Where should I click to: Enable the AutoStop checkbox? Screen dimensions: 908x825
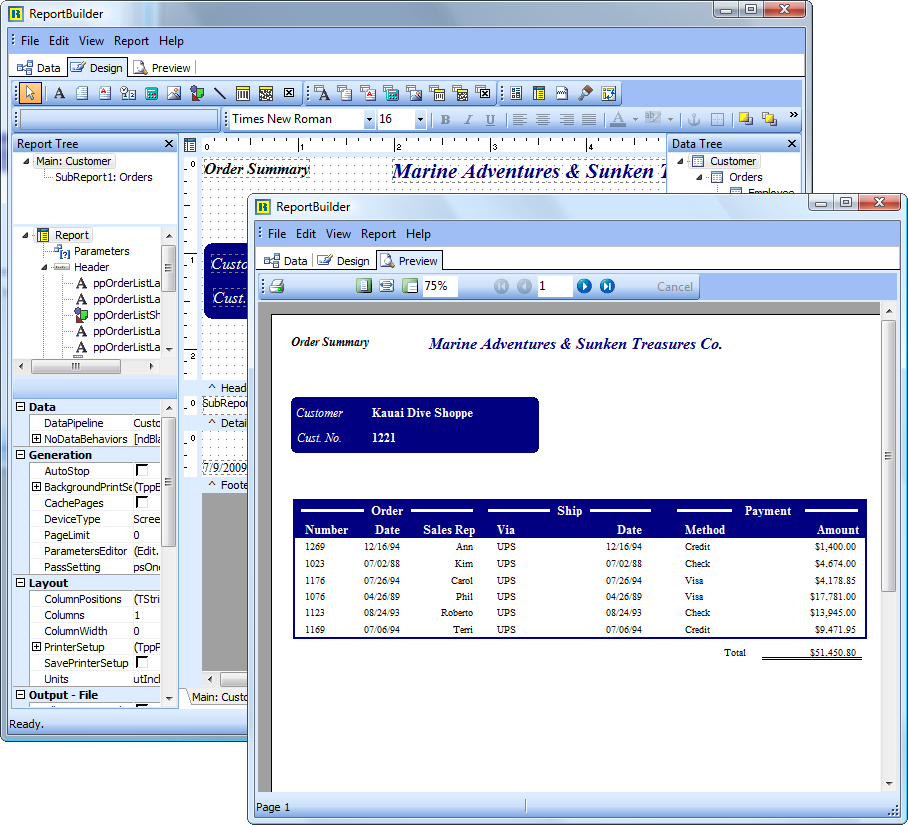[x=141, y=470]
